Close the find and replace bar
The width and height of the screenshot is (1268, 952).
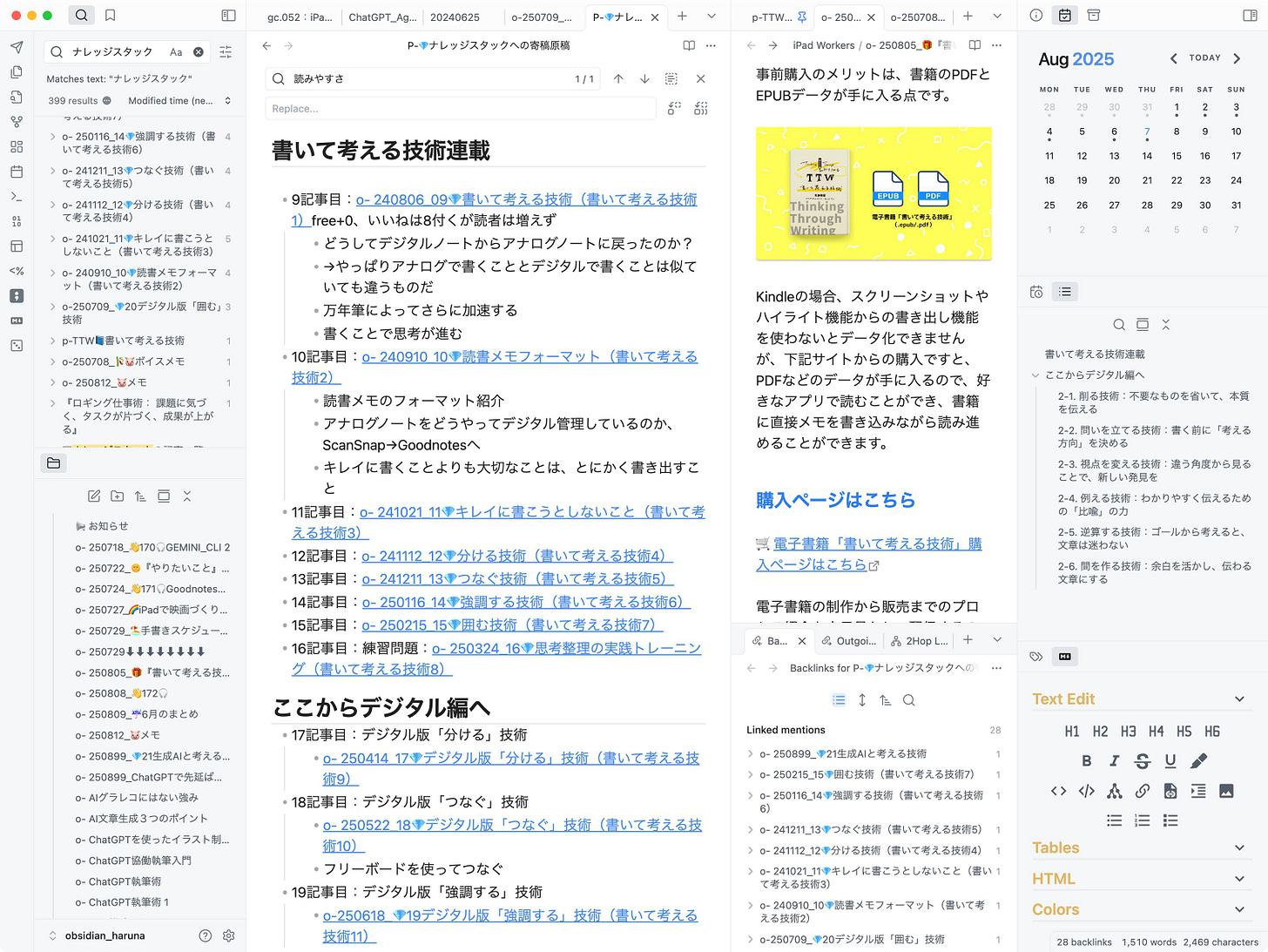pos(701,78)
